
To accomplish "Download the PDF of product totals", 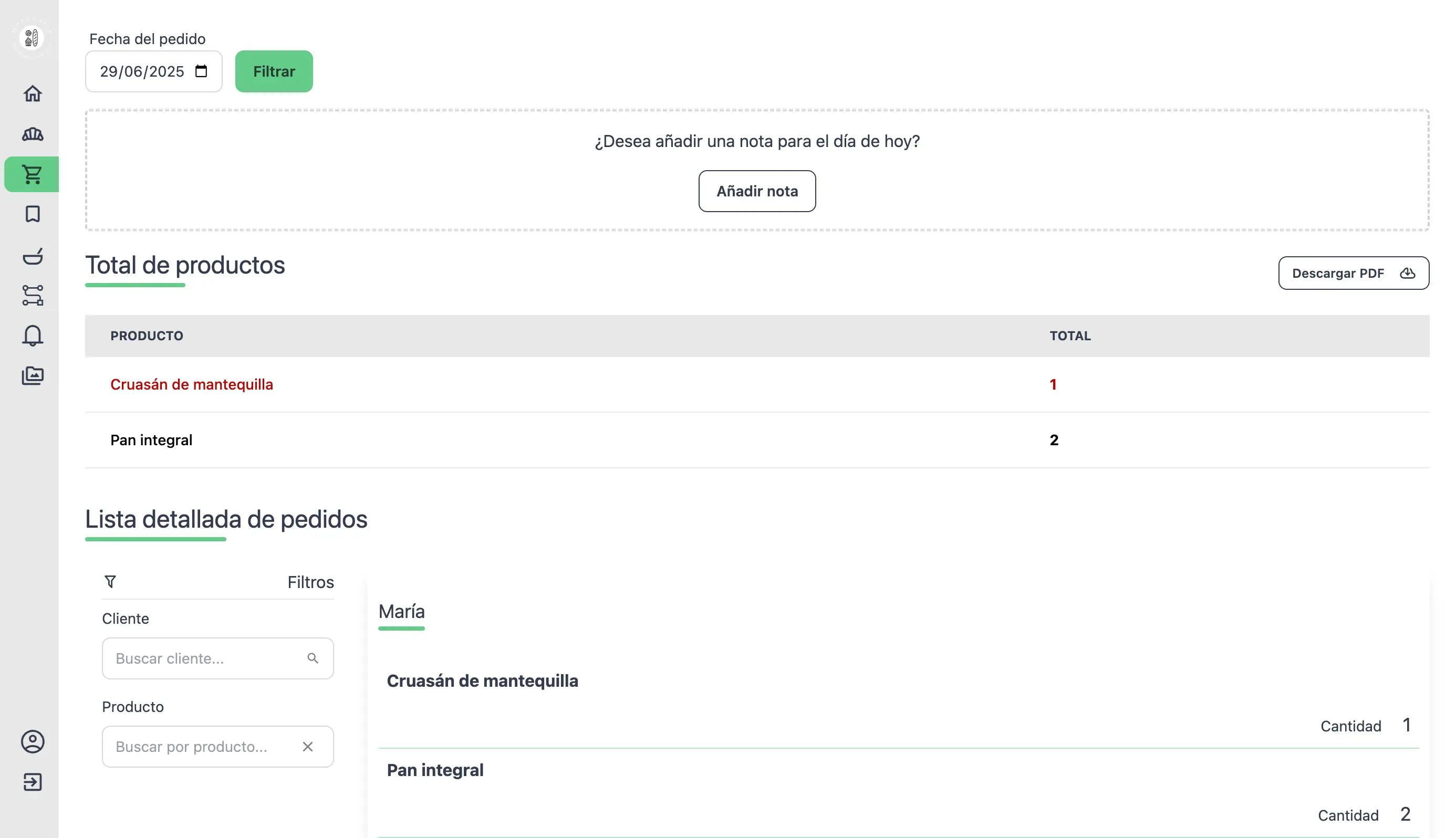I will click(1353, 274).
